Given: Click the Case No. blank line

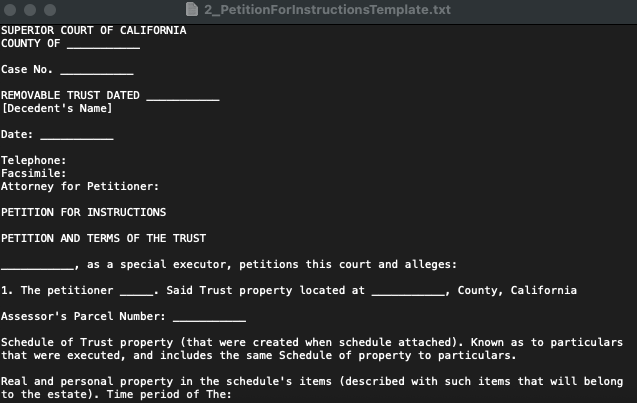Looking at the screenshot, I should pos(96,69).
